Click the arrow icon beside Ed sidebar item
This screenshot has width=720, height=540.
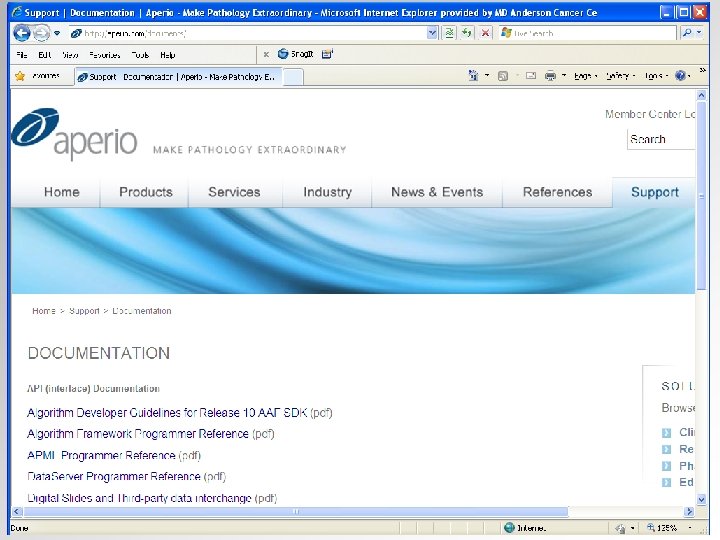click(666, 482)
